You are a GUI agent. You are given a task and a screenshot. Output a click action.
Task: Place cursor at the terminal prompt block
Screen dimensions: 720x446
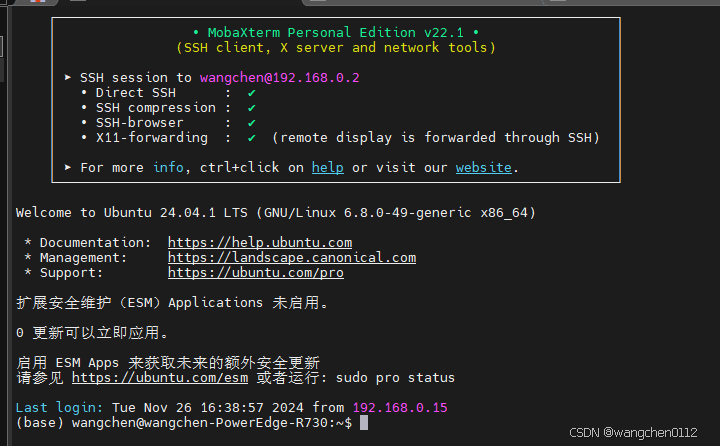tap(364, 423)
